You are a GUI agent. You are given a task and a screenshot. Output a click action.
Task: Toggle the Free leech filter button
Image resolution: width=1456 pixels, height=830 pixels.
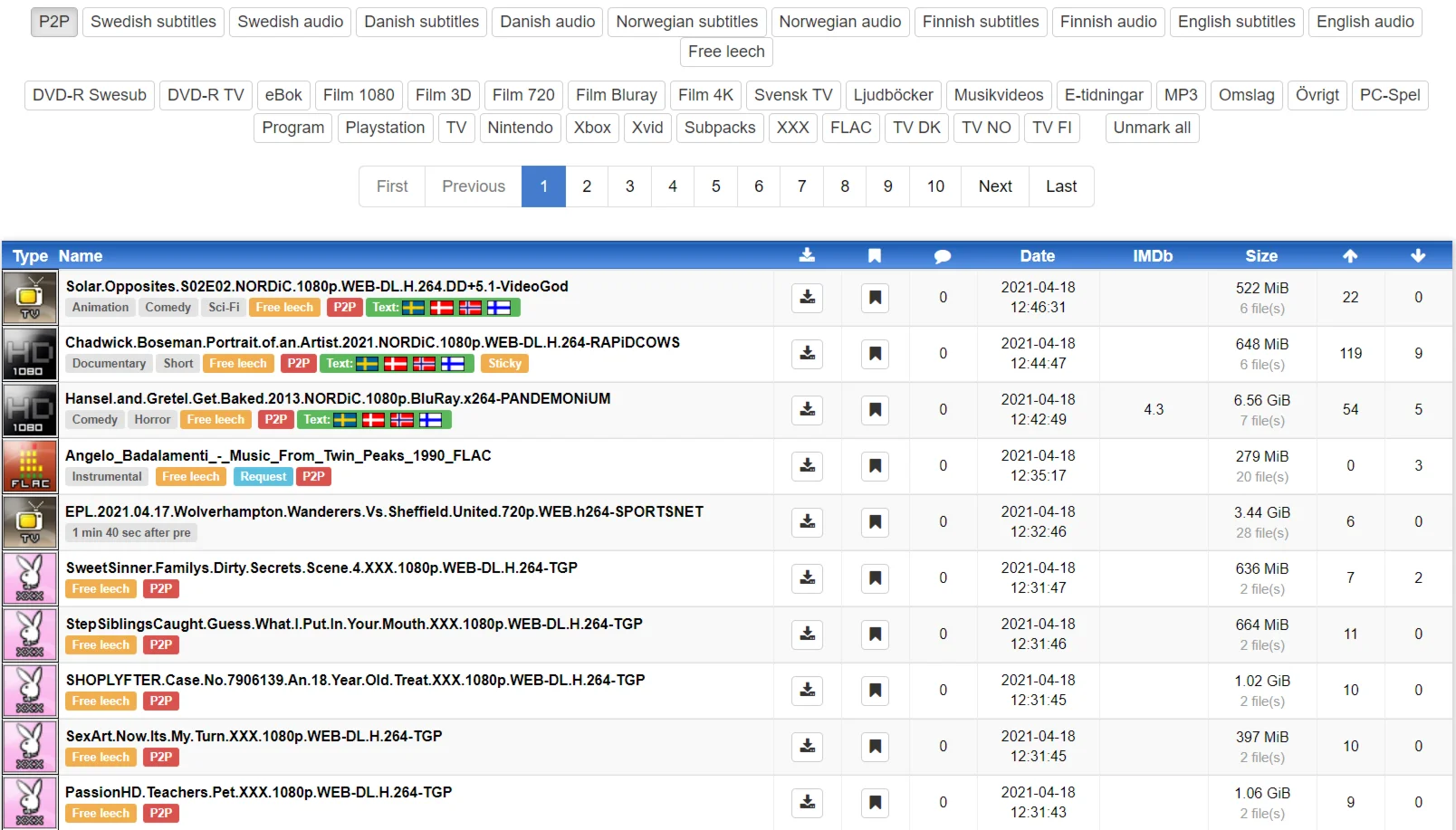(x=726, y=52)
